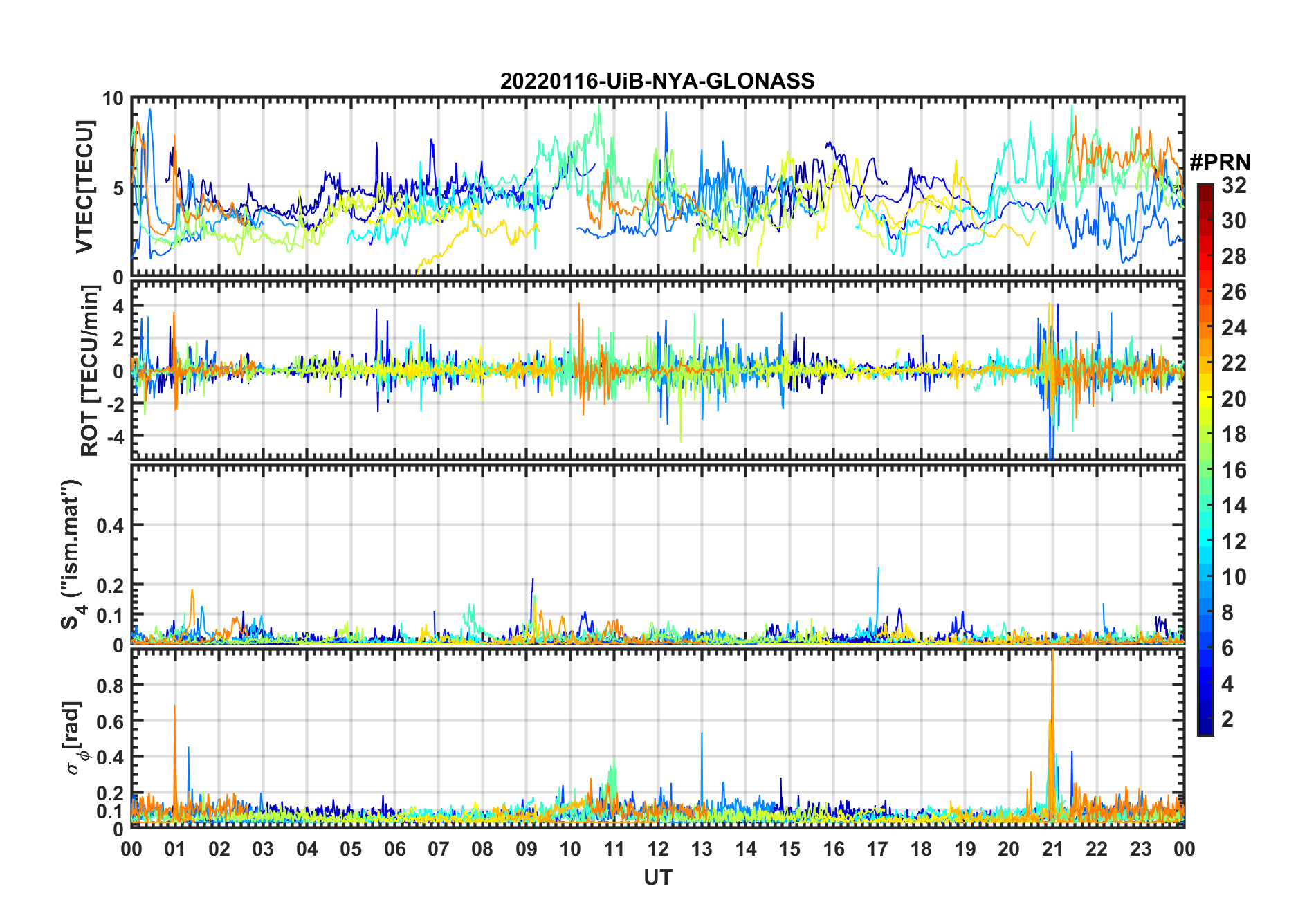Select colorbar tick label 26
Viewport: 1316px width, 920px height.
point(1234,292)
